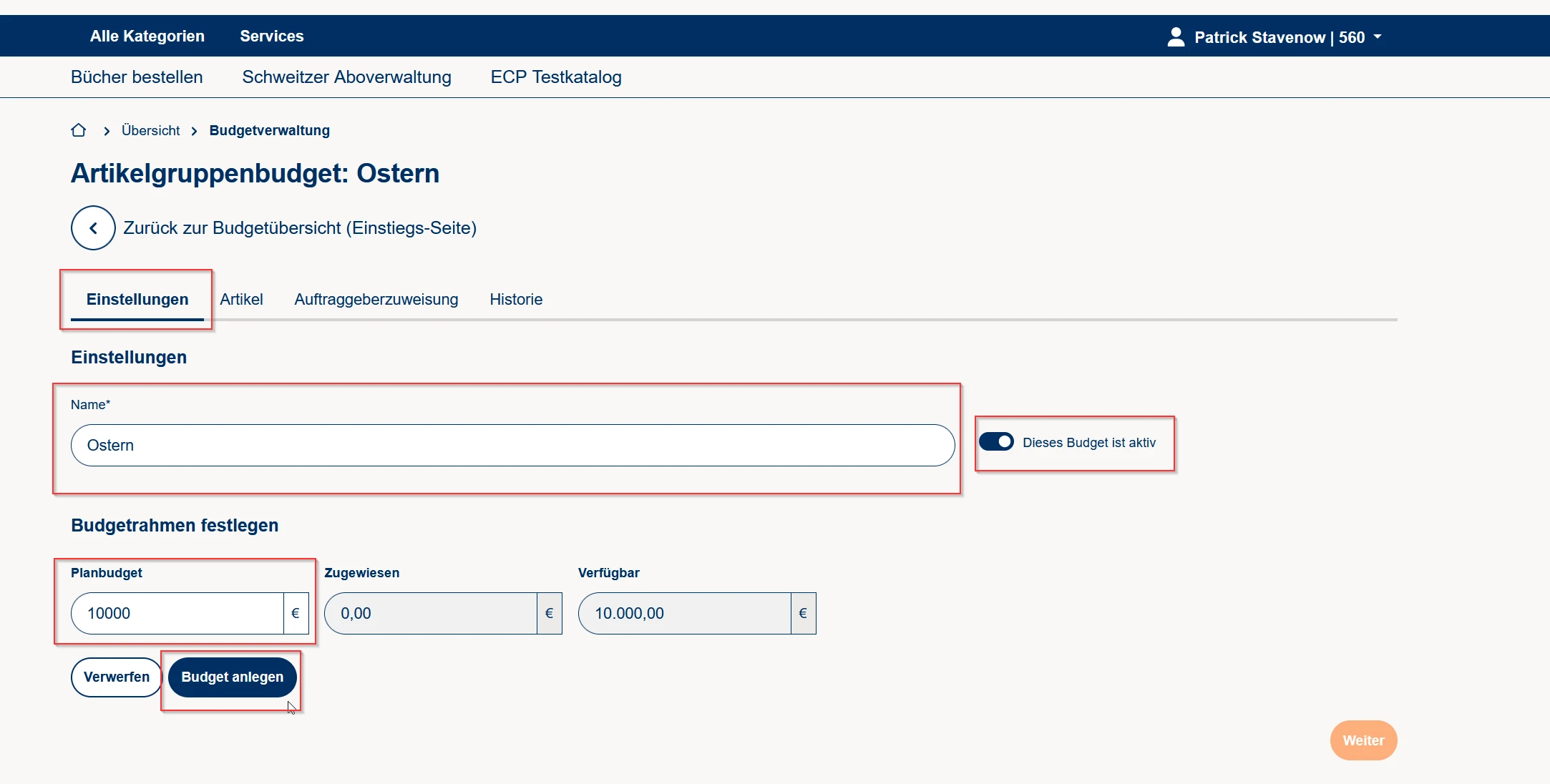This screenshot has width=1550, height=784.
Task: Switch to the Artikel tab
Action: pyautogui.click(x=241, y=299)
